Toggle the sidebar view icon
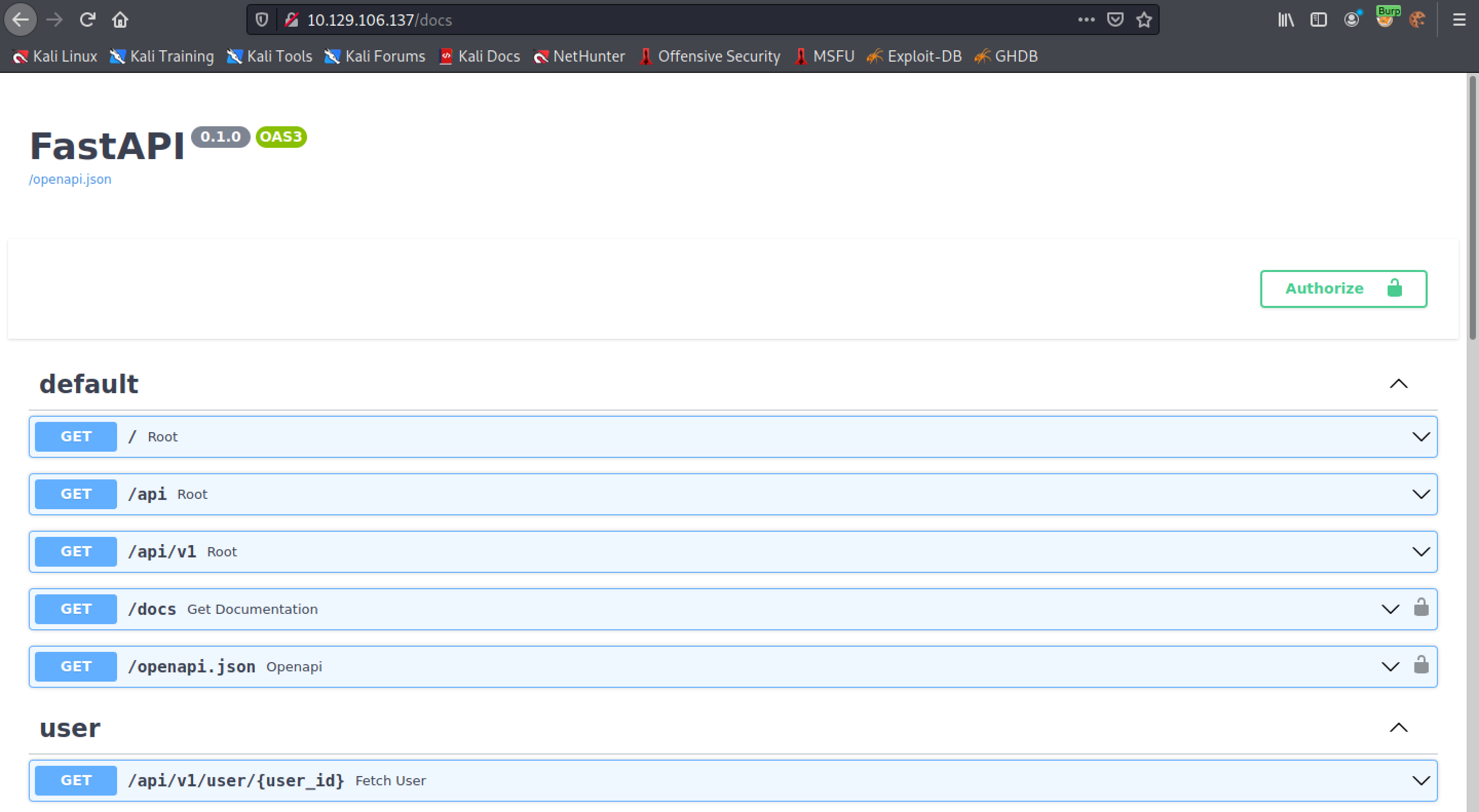This screenshot has height=812, width=1479. tap(1319, 20)
